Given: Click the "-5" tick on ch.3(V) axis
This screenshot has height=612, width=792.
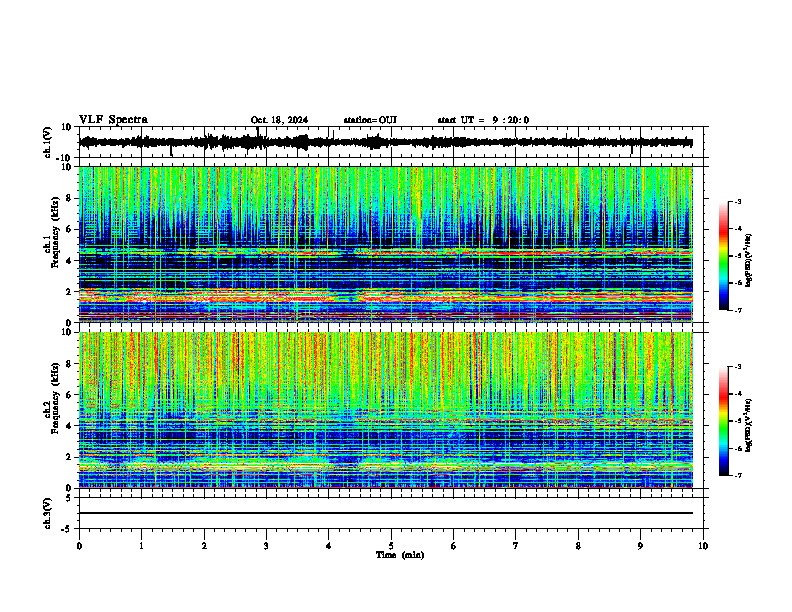Looking at the screenshot, I should point(66,529).
